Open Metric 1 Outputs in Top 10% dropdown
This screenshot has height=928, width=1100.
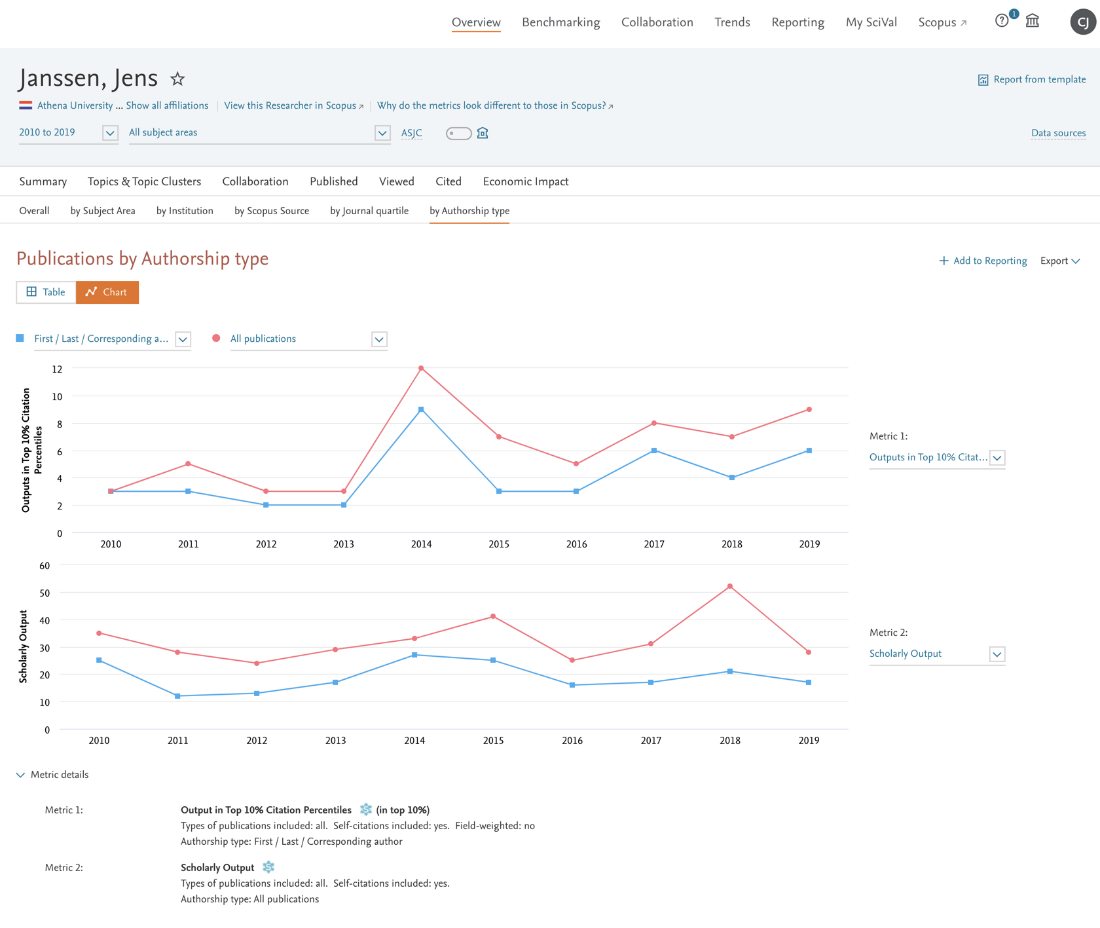[x=937, y=457]
